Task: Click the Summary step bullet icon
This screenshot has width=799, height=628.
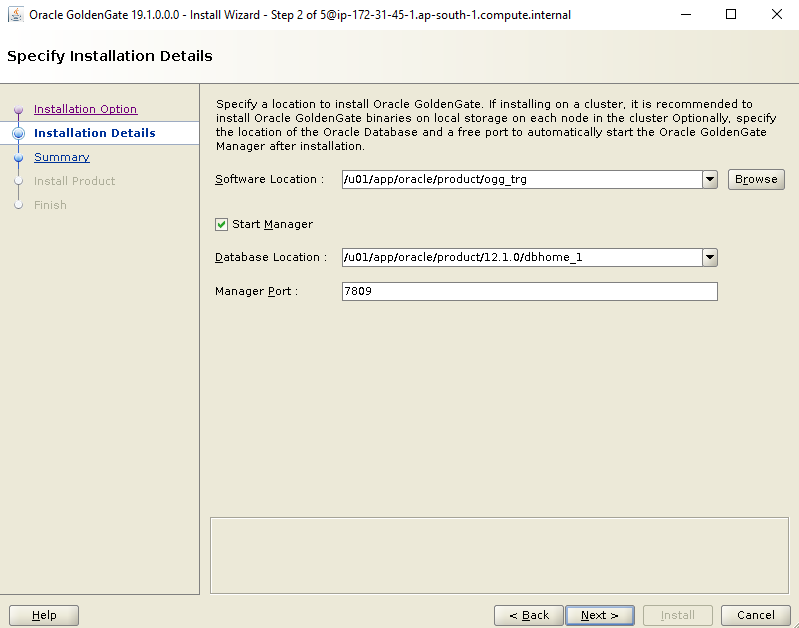Action: (x=18, y=158)
